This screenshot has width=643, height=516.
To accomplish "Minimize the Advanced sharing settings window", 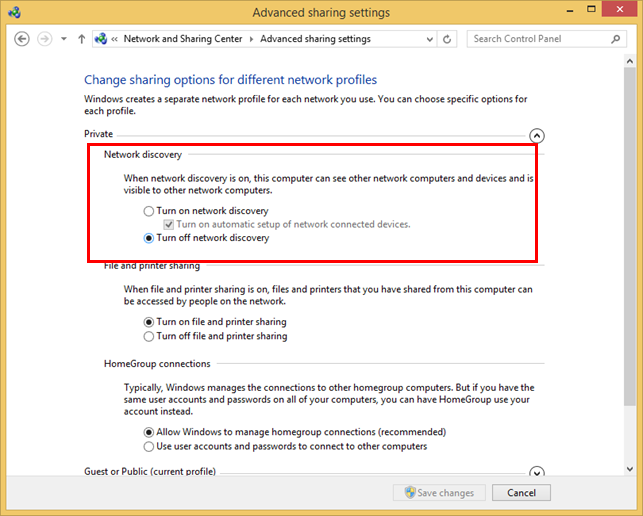I will coord(570,10).
